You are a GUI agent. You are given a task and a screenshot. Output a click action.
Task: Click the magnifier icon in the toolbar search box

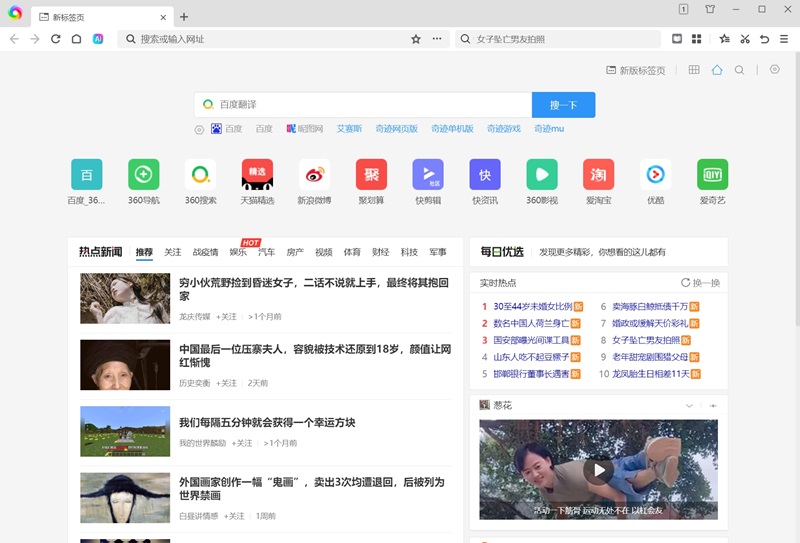[465, 39]
